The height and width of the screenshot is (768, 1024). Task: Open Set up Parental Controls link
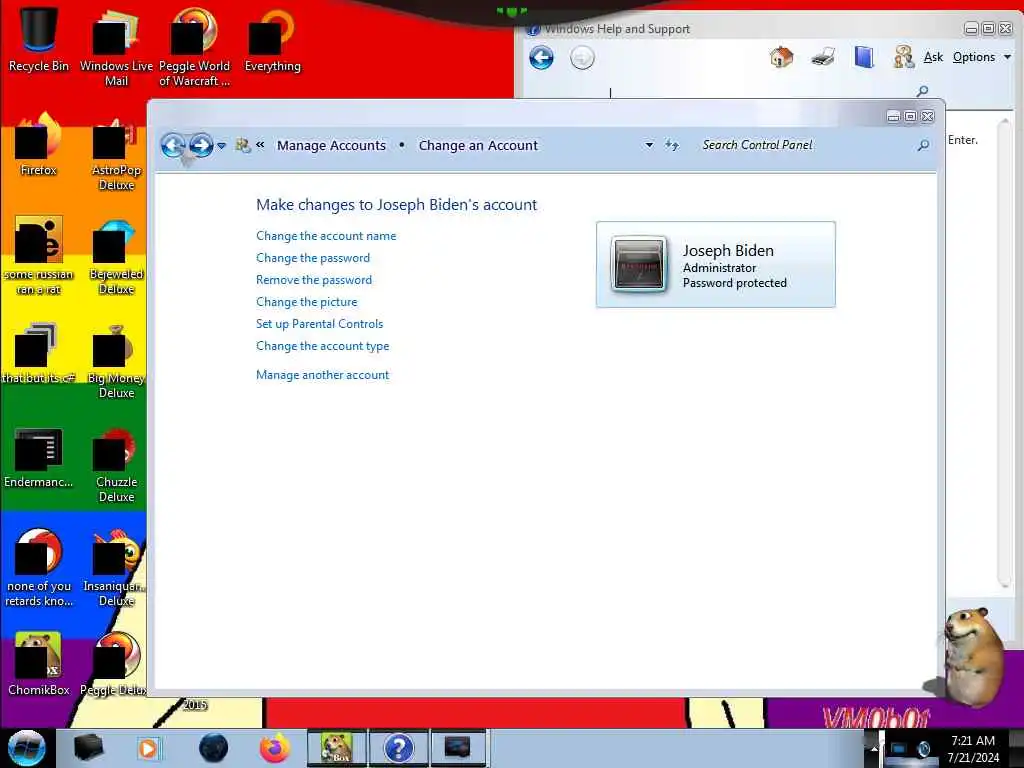[x=319, y=324]
